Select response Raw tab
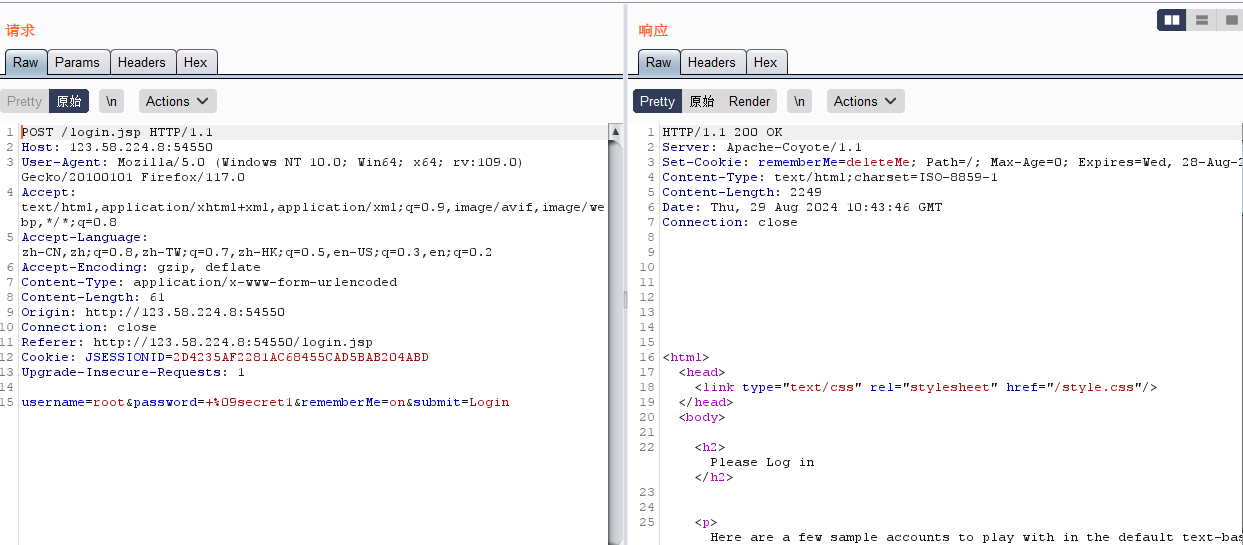 click(658, 62)
